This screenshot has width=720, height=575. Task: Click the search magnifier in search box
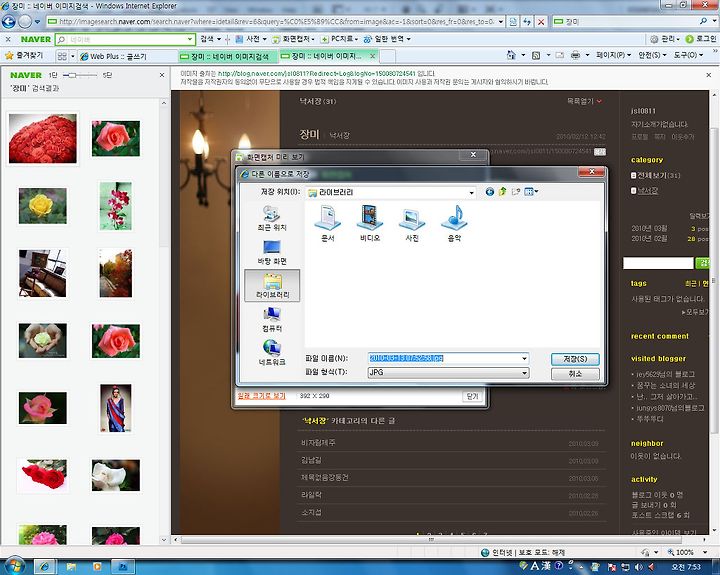pos(703,21)
